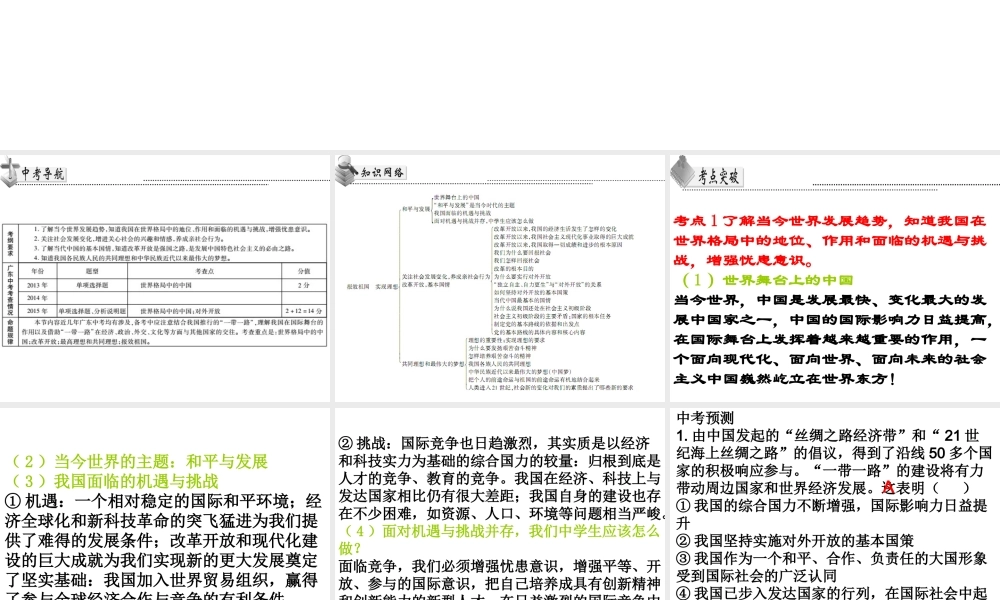
Task: Click the 考点突破 header icon
Action: (682, 171)
